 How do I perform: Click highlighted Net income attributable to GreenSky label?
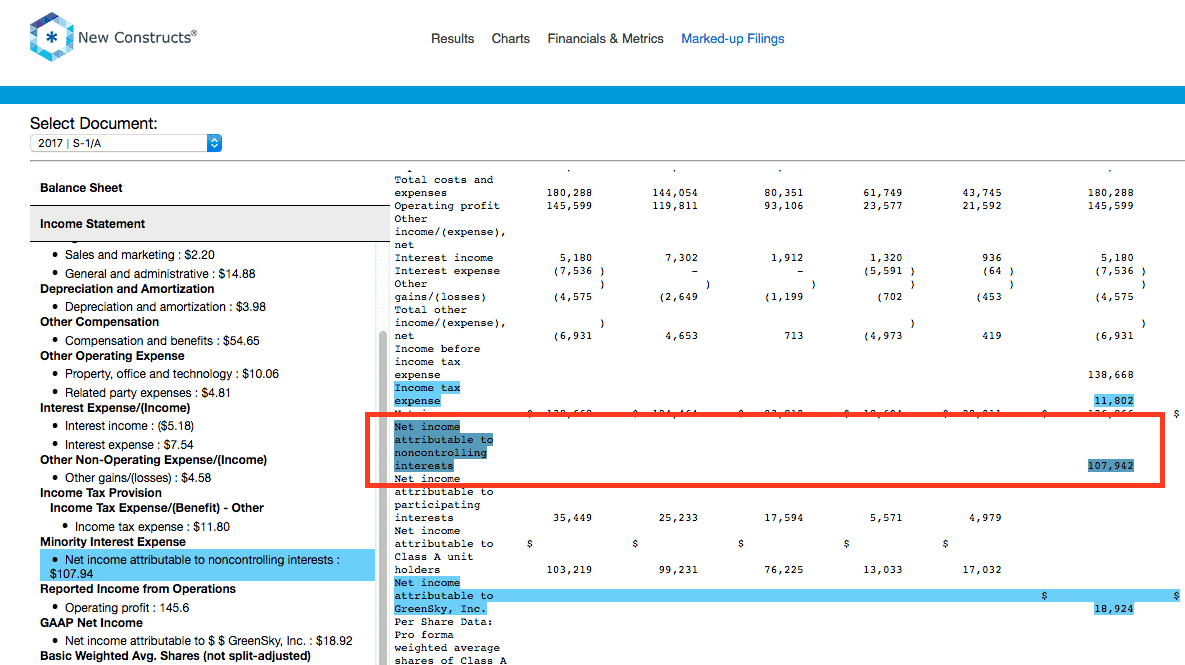(444, 595)
